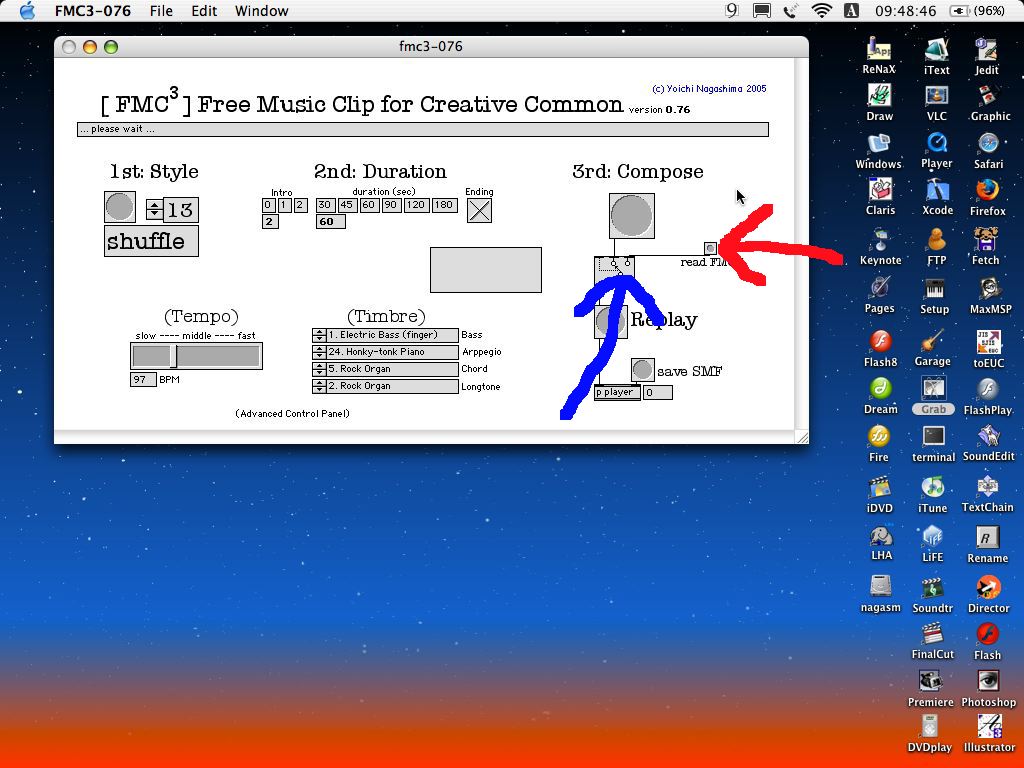Click the Arppegio timbre stepper arrows

tap(319, 352)
